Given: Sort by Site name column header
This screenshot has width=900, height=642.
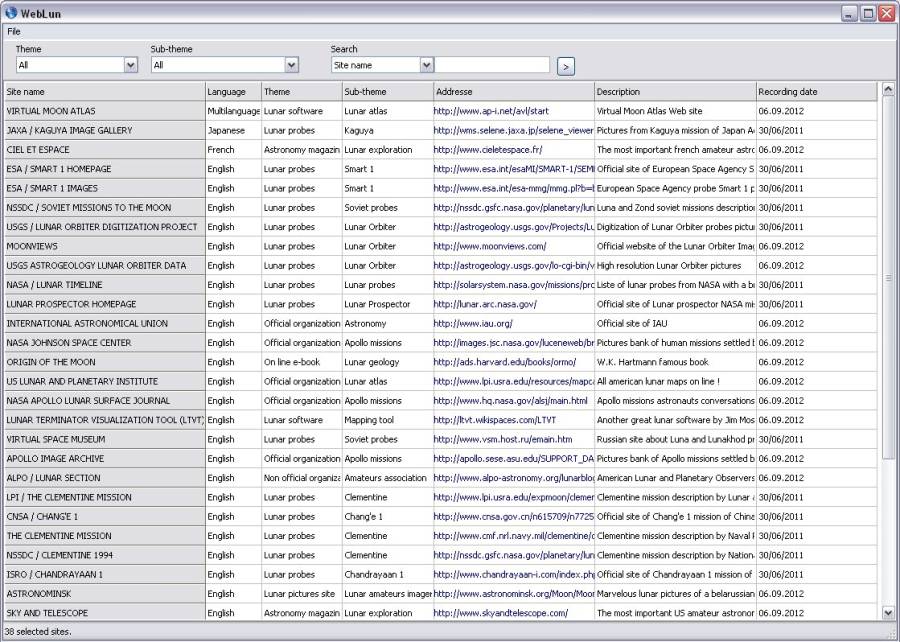Looking at the screenshot, I should coord(104,92).
